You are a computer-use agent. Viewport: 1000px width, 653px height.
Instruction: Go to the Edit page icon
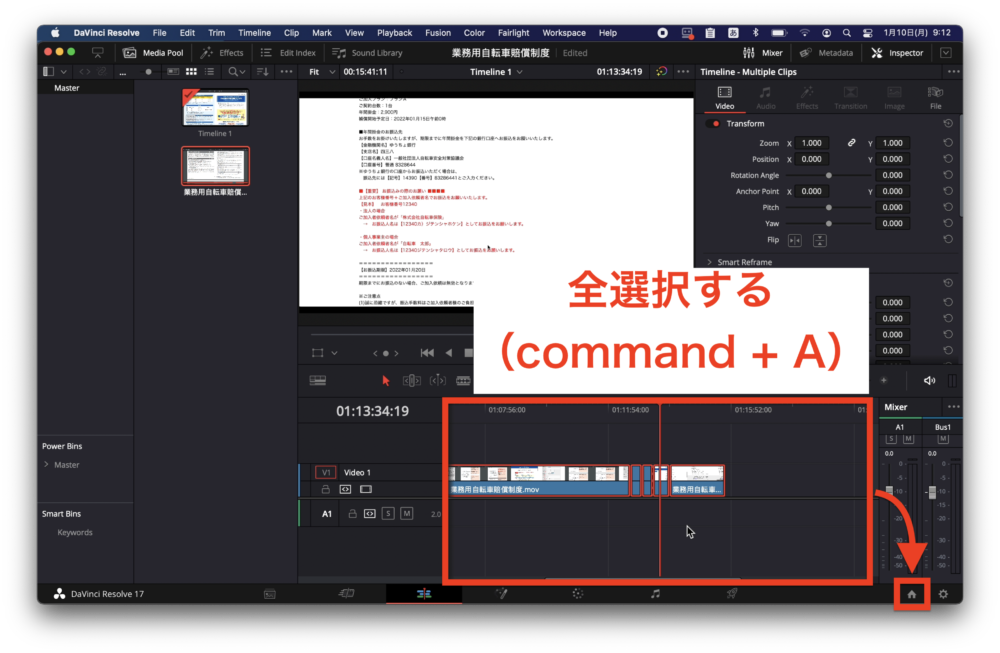point(423,594)
